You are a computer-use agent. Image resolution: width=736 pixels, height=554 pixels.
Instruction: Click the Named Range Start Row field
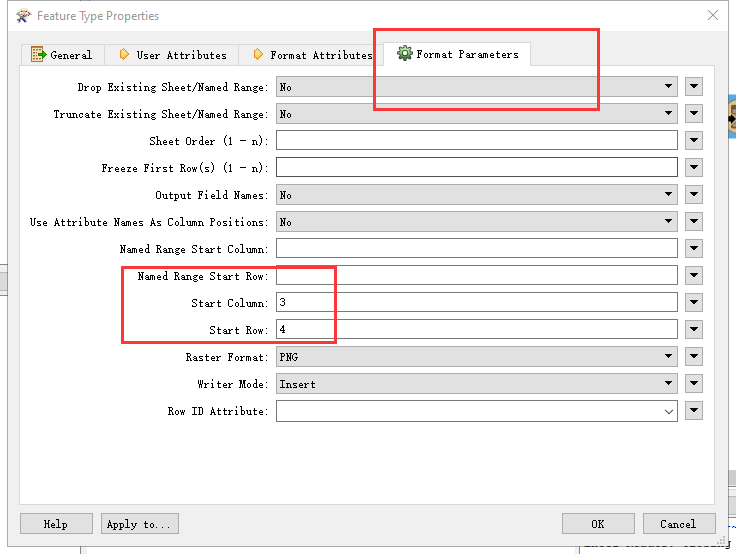click(476, 276)
